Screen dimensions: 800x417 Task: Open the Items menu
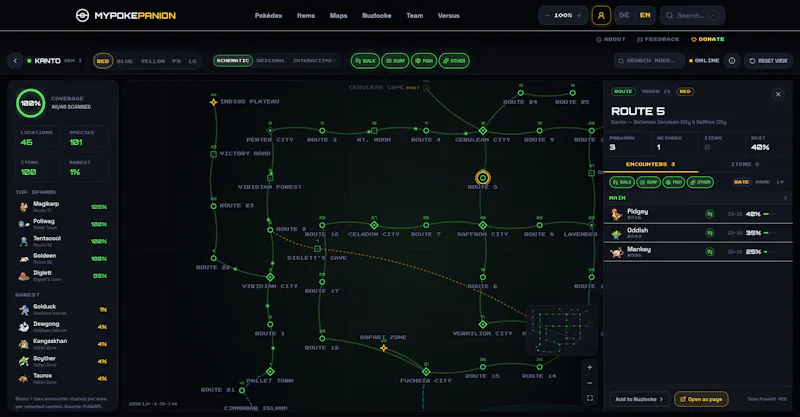click(306, 16)
